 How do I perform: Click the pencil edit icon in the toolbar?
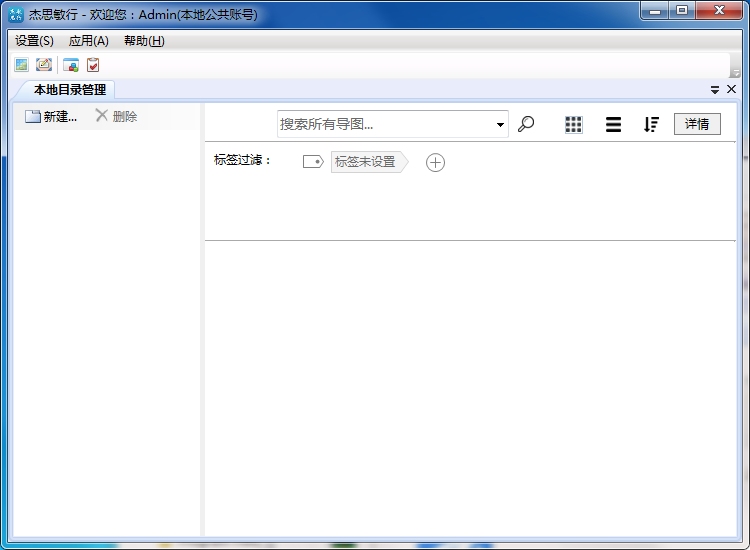[x=44, y=65]
